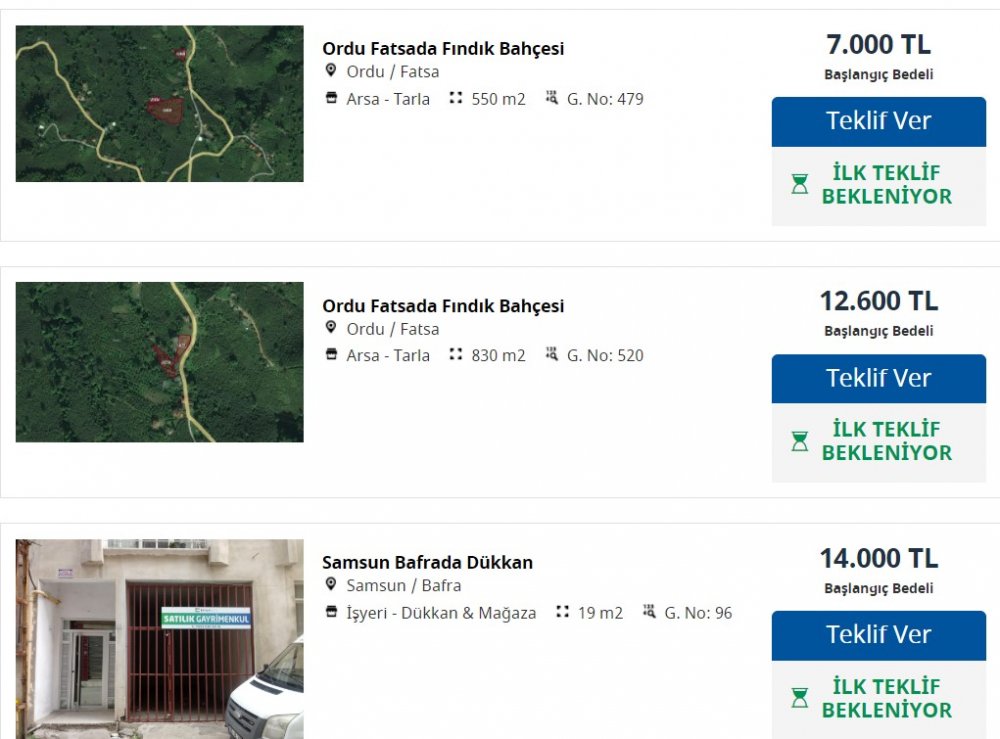The image size is (1000, 739).
Task: Click the location pin beside Samsun / Bafra
Action: [330, 585]
